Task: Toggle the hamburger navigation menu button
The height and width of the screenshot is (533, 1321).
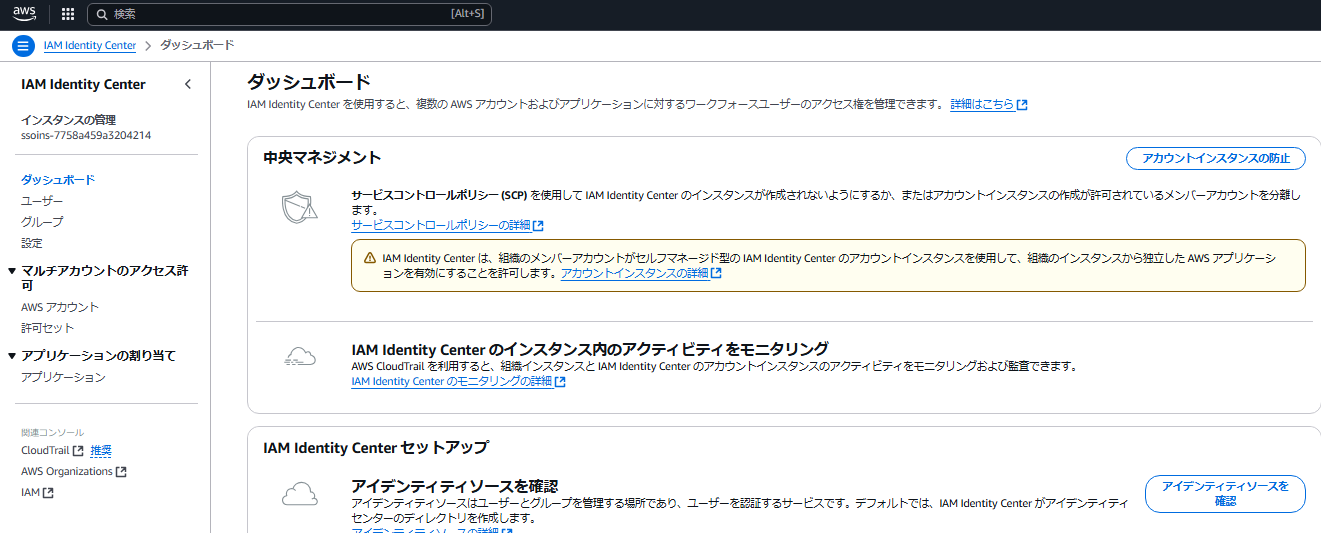Action: (x=23, y=46)
